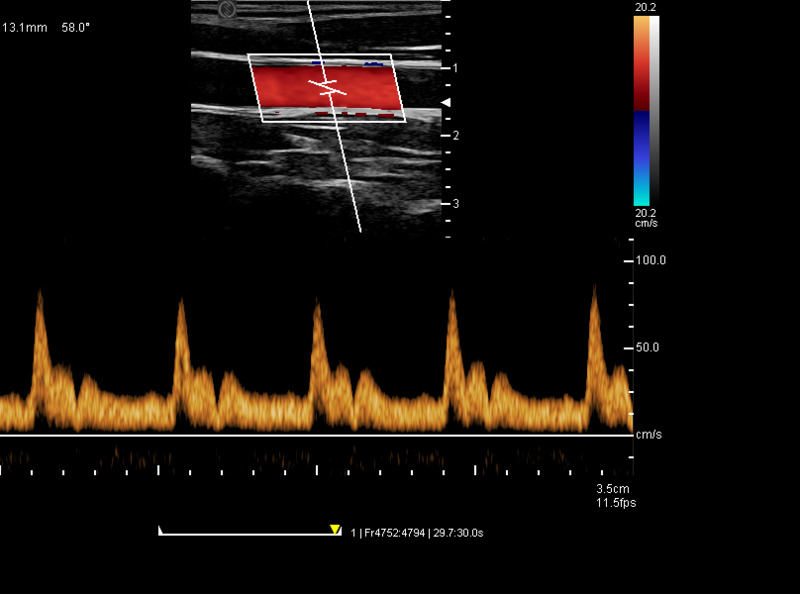Click the 13.1mm 58.0° measurement readout
Image resolution: width=800 pixels, height=594 pixels.
coord(47,27)
